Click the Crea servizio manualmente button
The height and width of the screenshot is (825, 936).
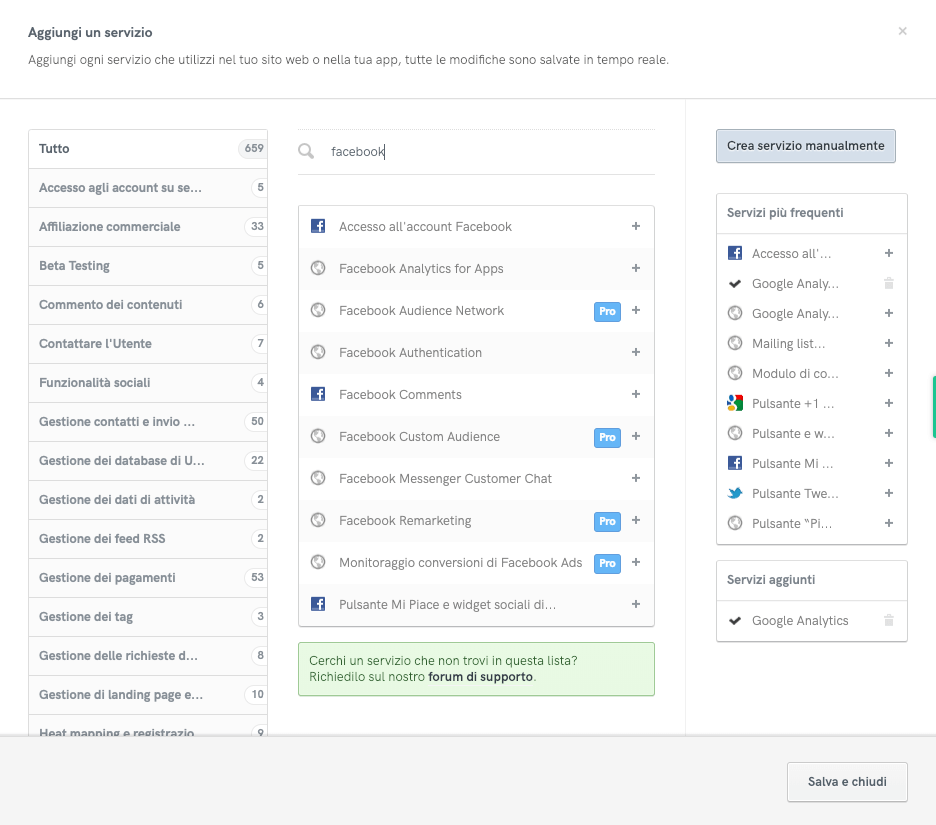click(805, 145)
